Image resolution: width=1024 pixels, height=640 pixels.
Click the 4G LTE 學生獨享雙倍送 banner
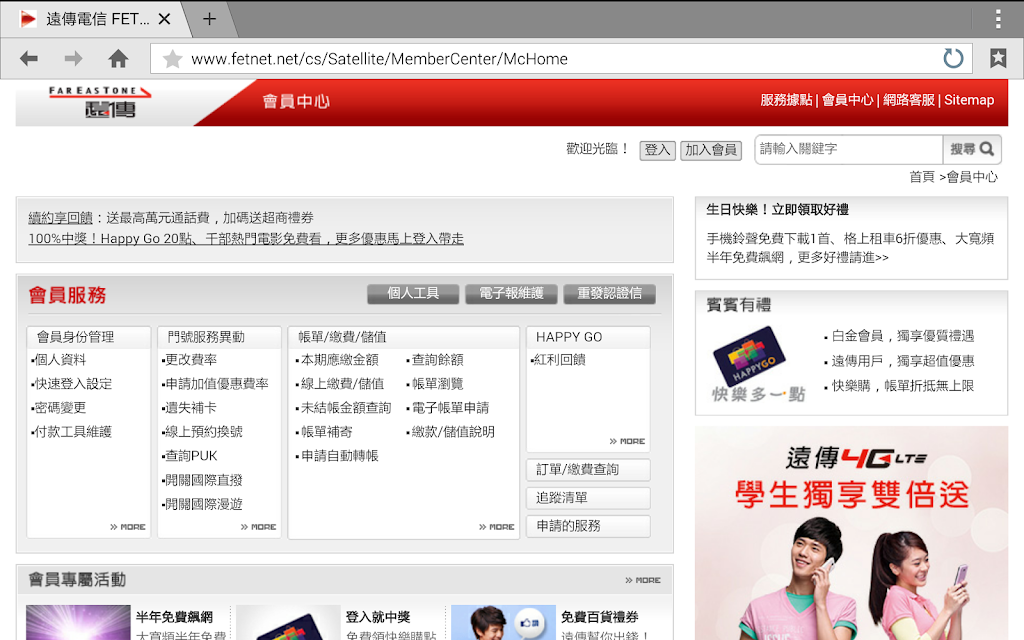point(852,533)
